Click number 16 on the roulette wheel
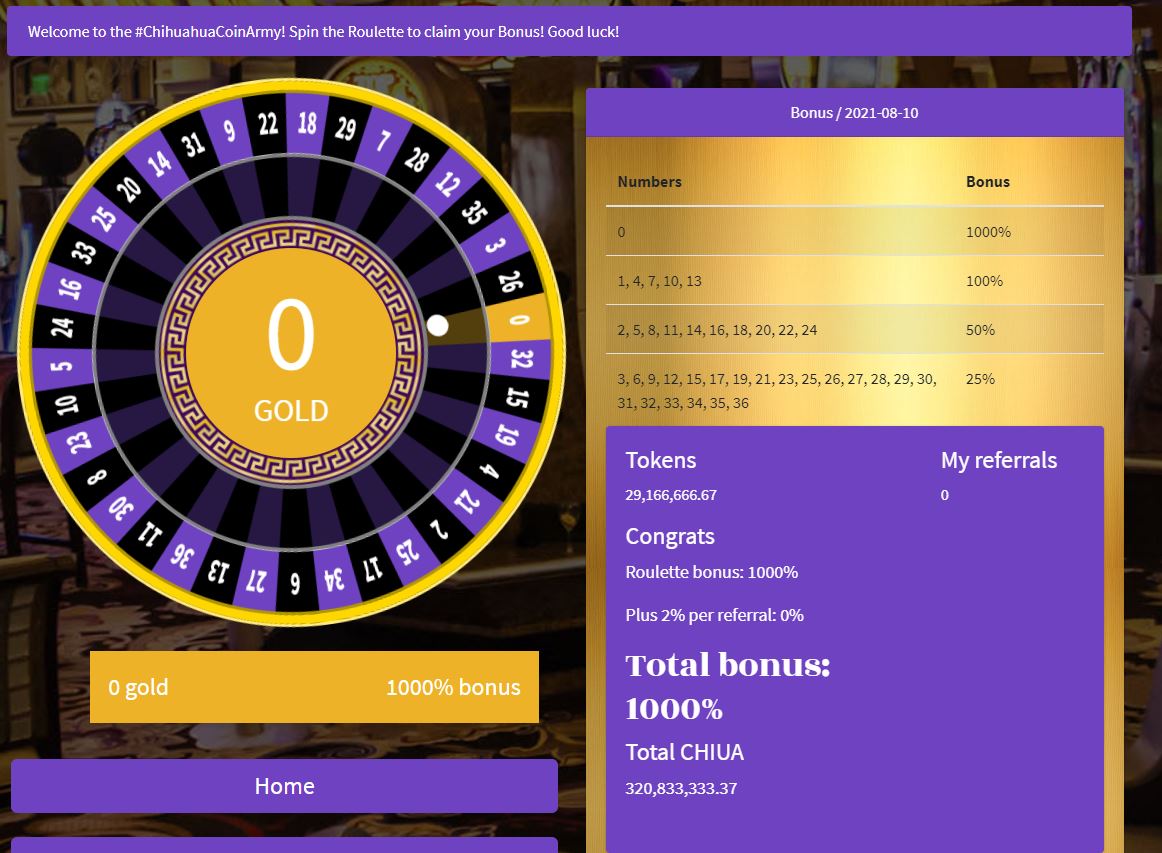 point(70,288)
